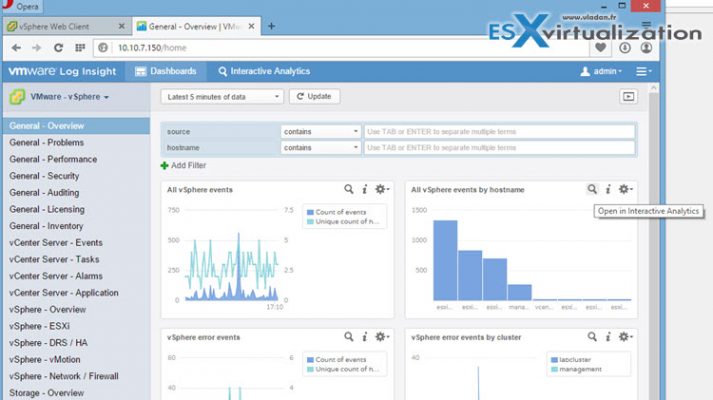The height and width of the screenshot is (400, 713).
Task: Open vSphere - Network / Firewall dashboard
Action: click(64, 376)
